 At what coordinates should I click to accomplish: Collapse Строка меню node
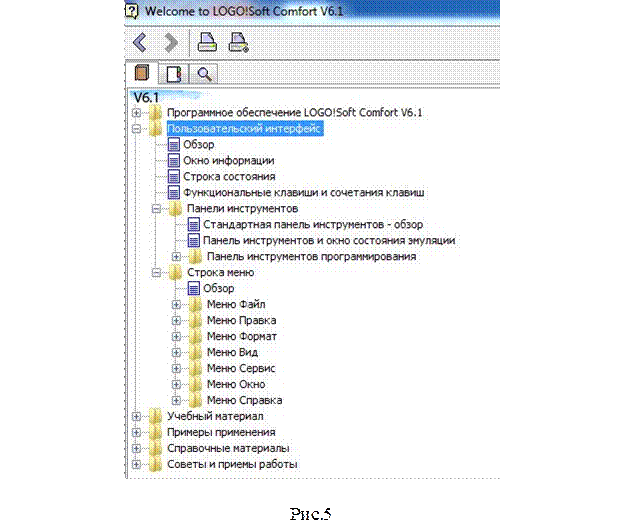156,272
